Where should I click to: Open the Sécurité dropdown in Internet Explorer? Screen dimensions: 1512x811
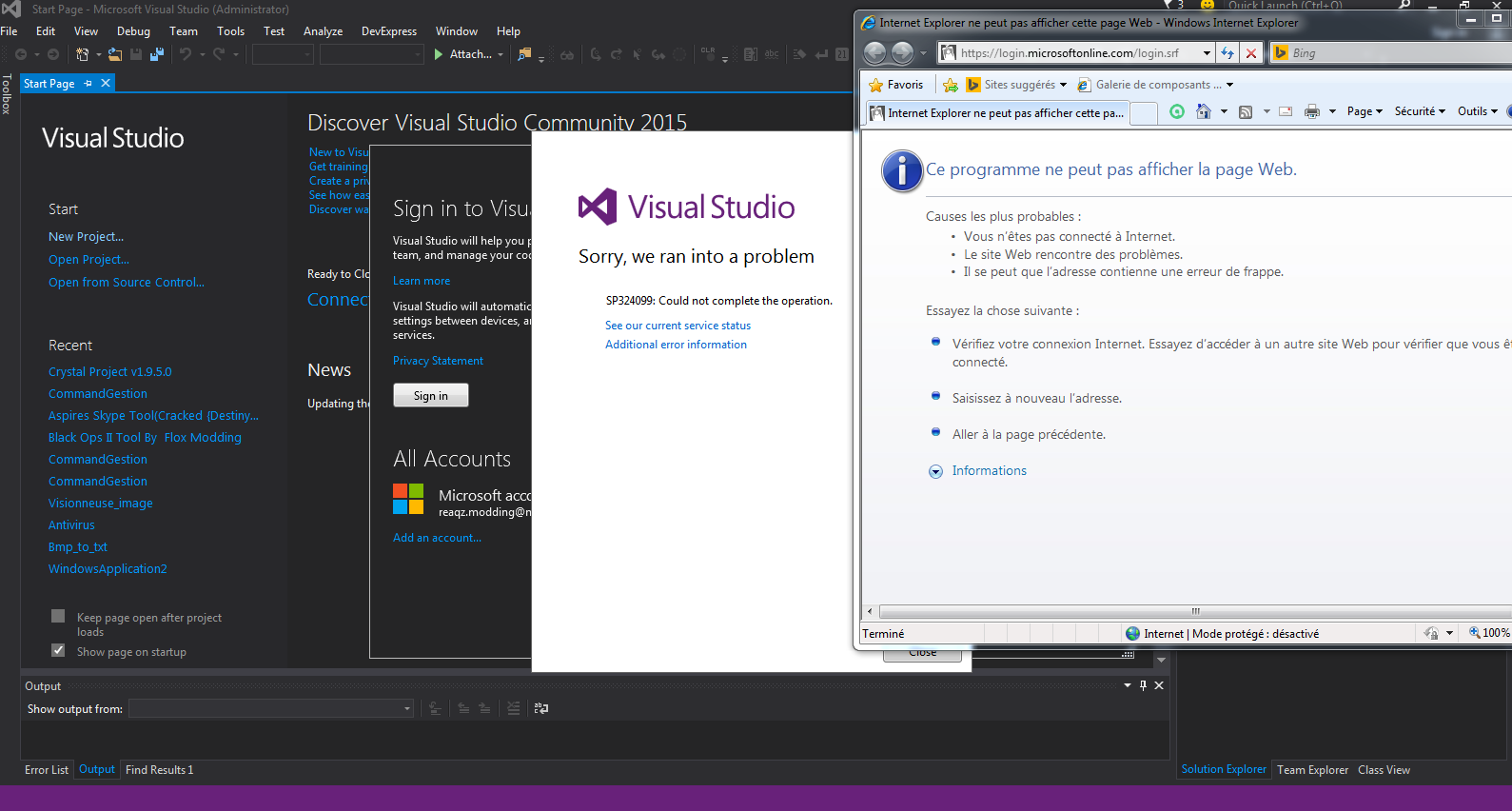(1420, 111)
